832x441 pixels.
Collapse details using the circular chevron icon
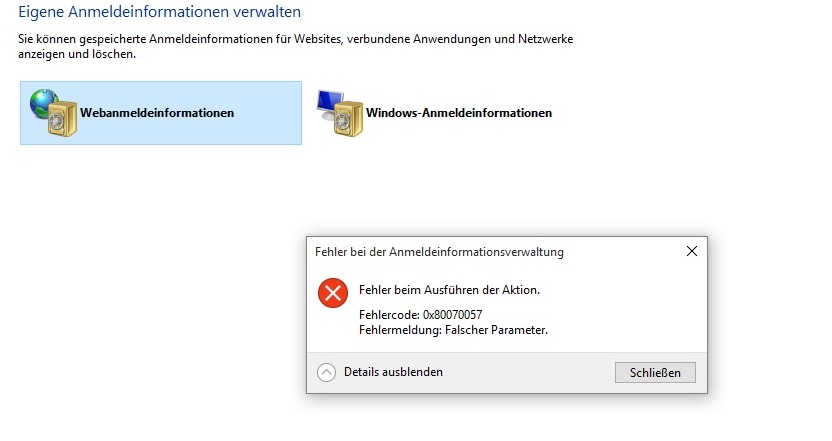click(326, 373)
